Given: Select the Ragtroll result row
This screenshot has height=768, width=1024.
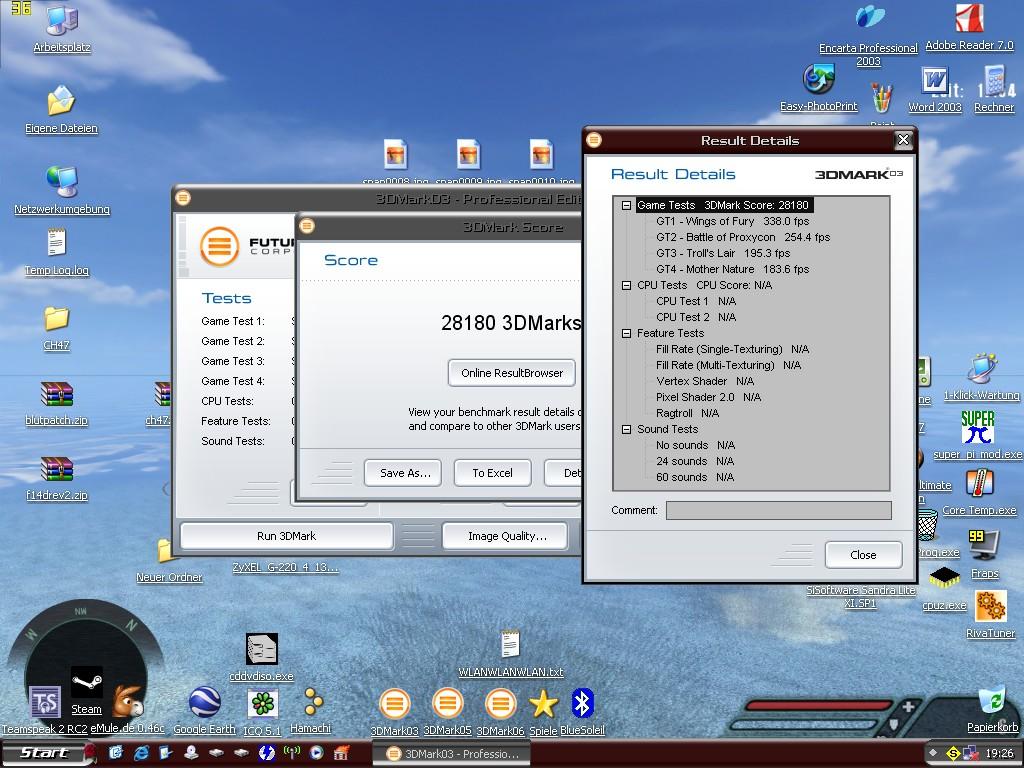Looking at the screenshot, I should pos(688,413).
